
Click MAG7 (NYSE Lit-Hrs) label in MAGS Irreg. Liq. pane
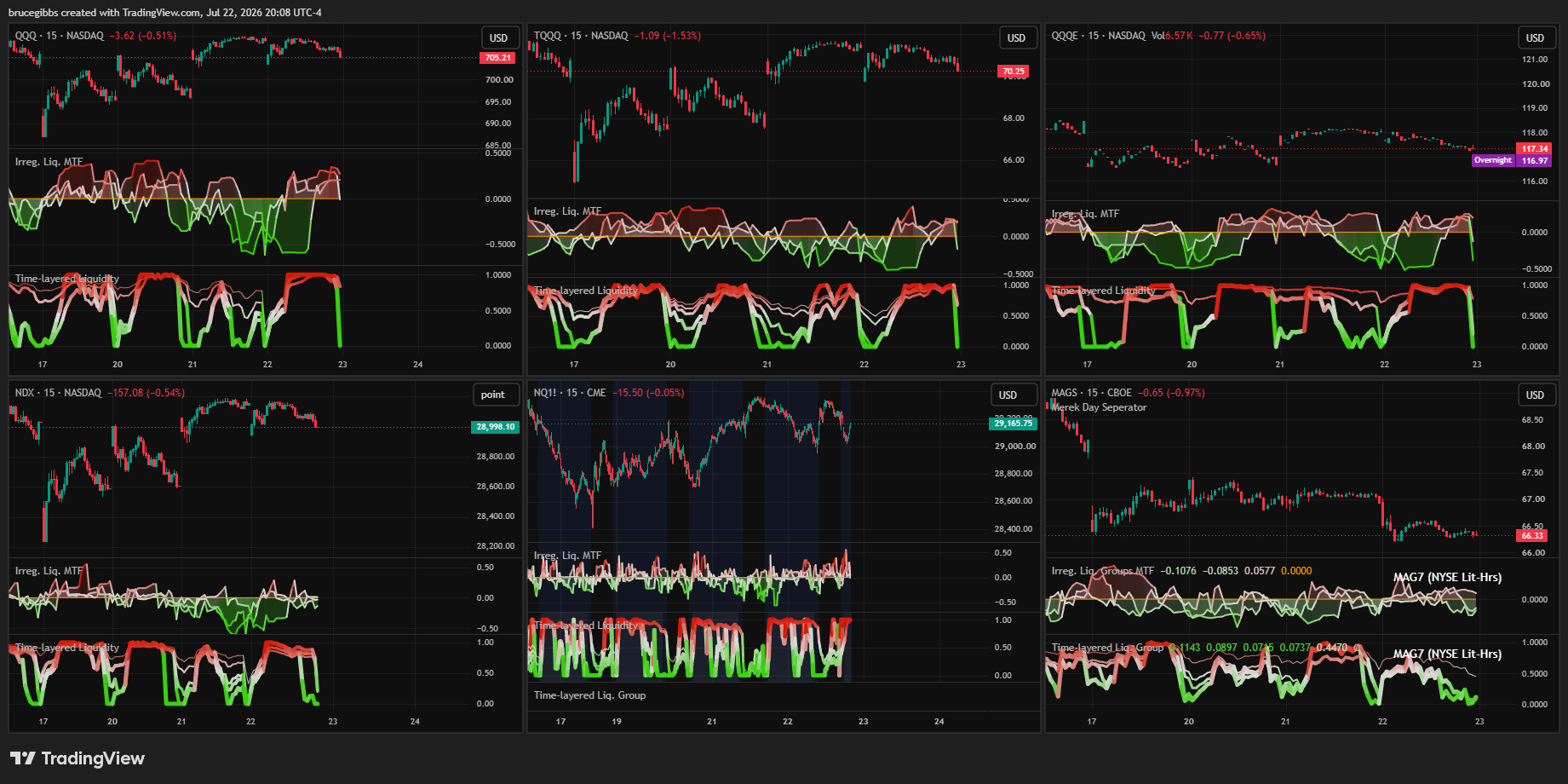coord(1447,578)
